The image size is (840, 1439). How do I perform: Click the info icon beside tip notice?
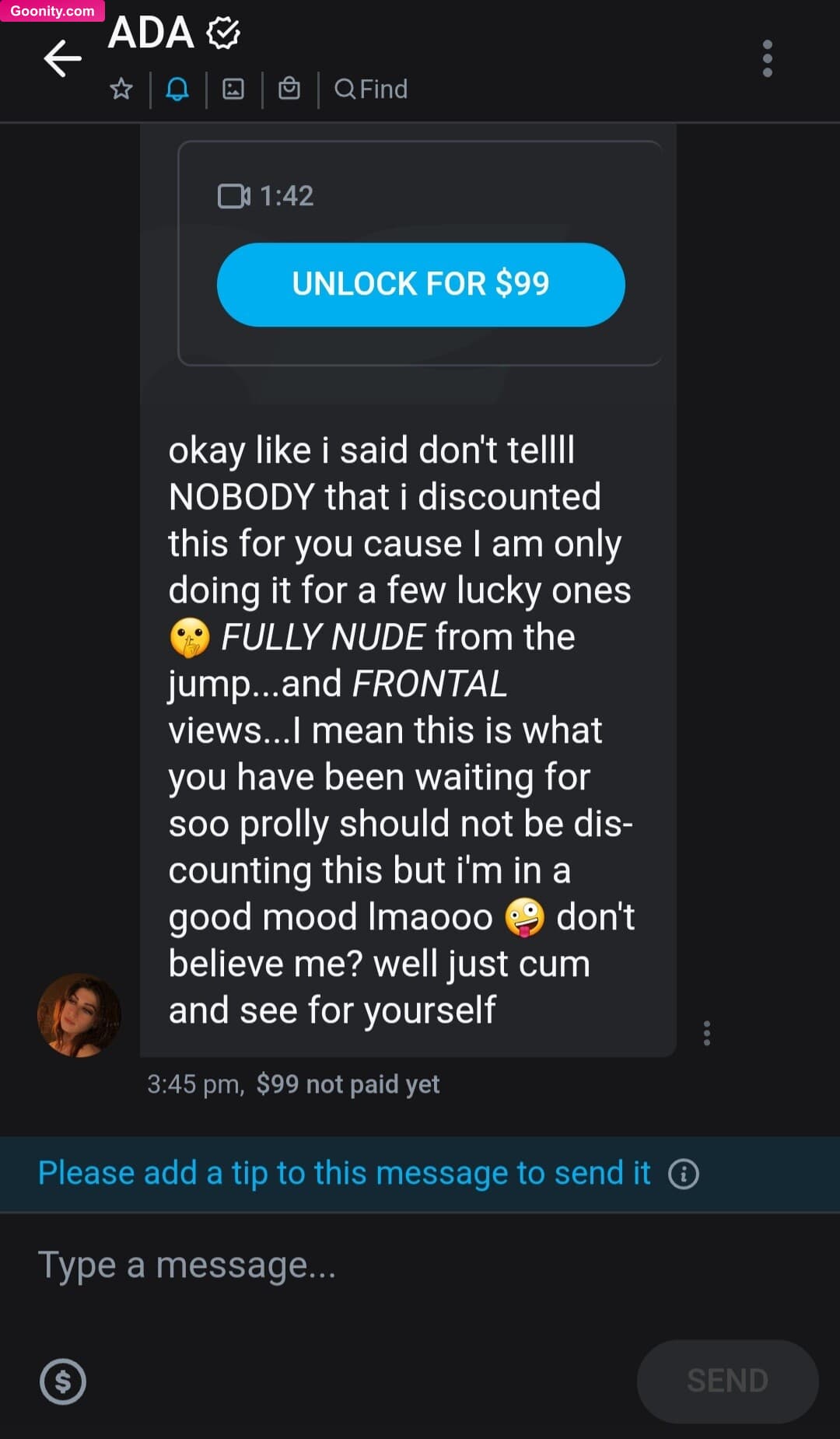[x=684, y=1173]
